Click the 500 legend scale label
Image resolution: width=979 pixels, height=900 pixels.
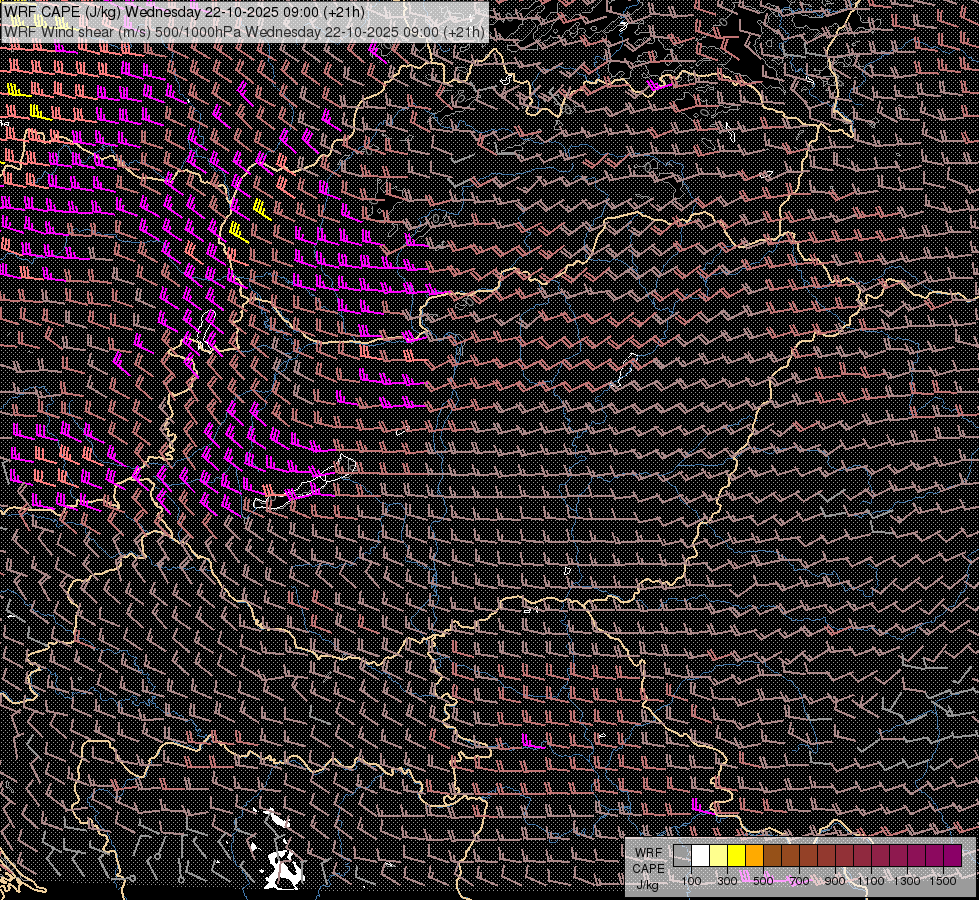click(763, 881)
